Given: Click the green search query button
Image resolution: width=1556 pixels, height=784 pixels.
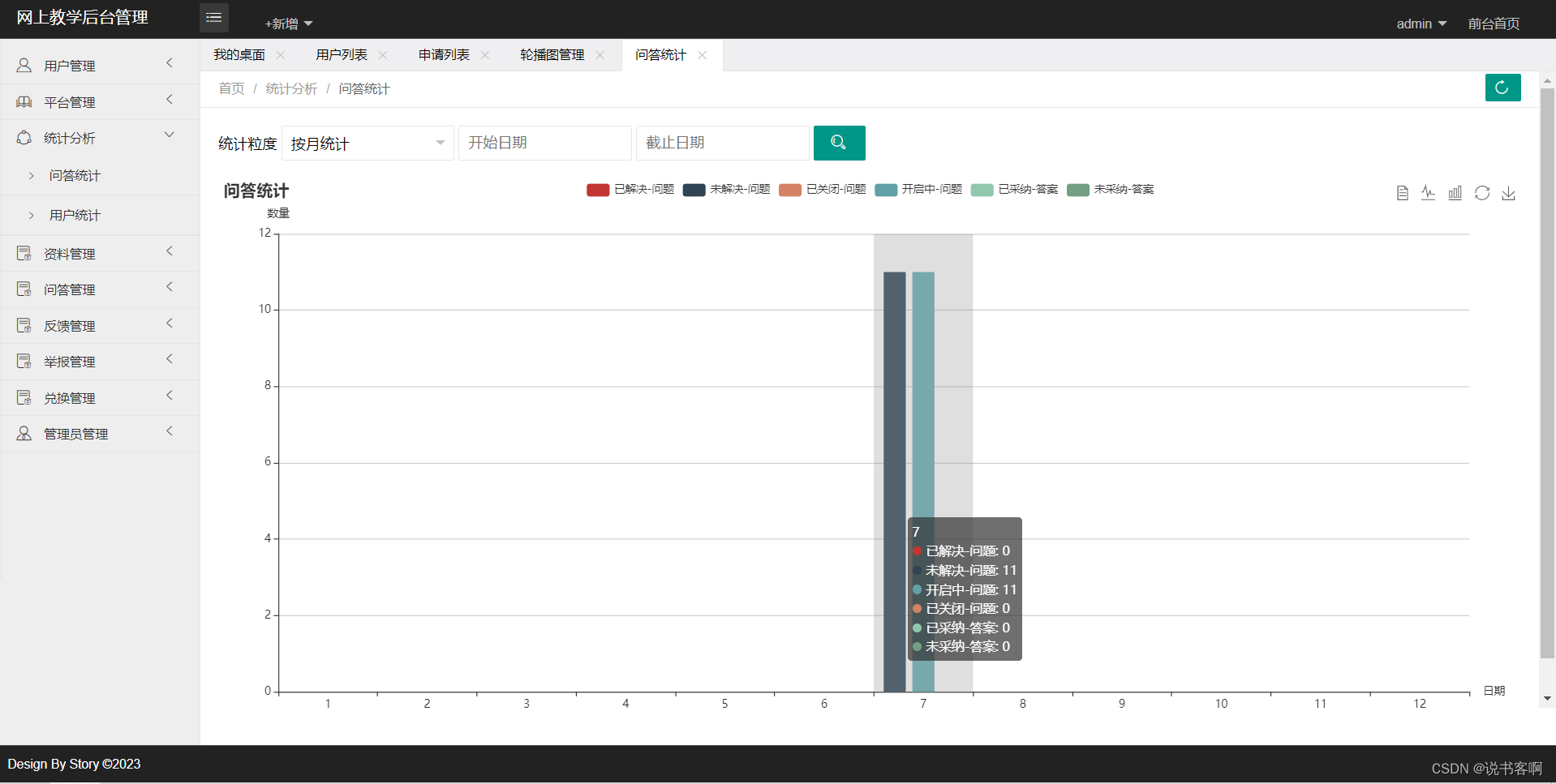Looking at the screenshot, I should click(x=839, y=143).
